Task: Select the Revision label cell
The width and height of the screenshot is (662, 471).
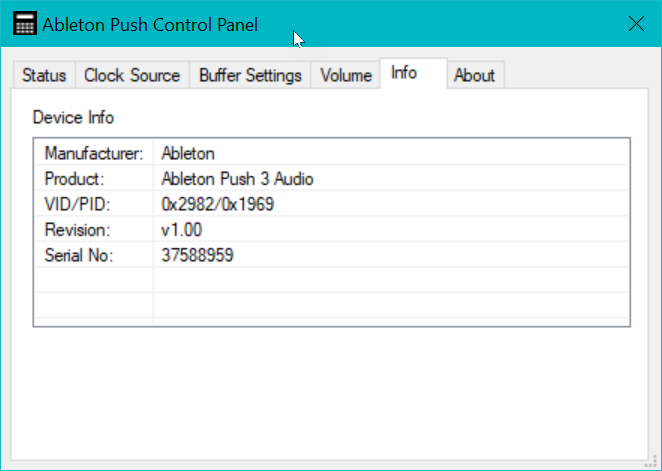Action: 75,230
